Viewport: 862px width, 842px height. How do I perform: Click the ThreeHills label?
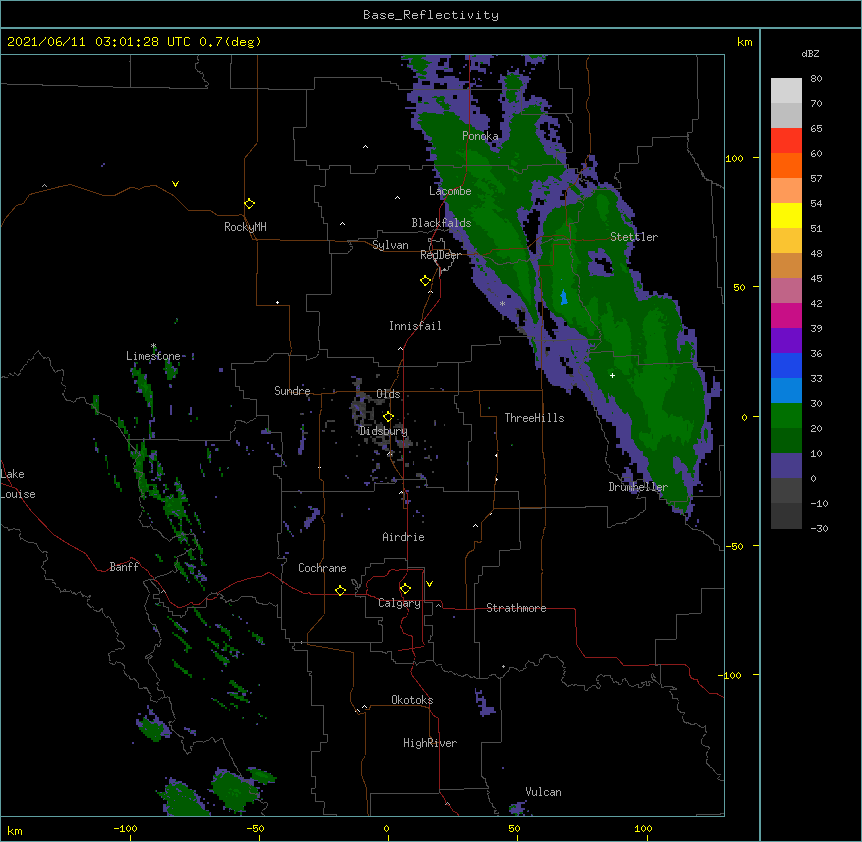534,418
